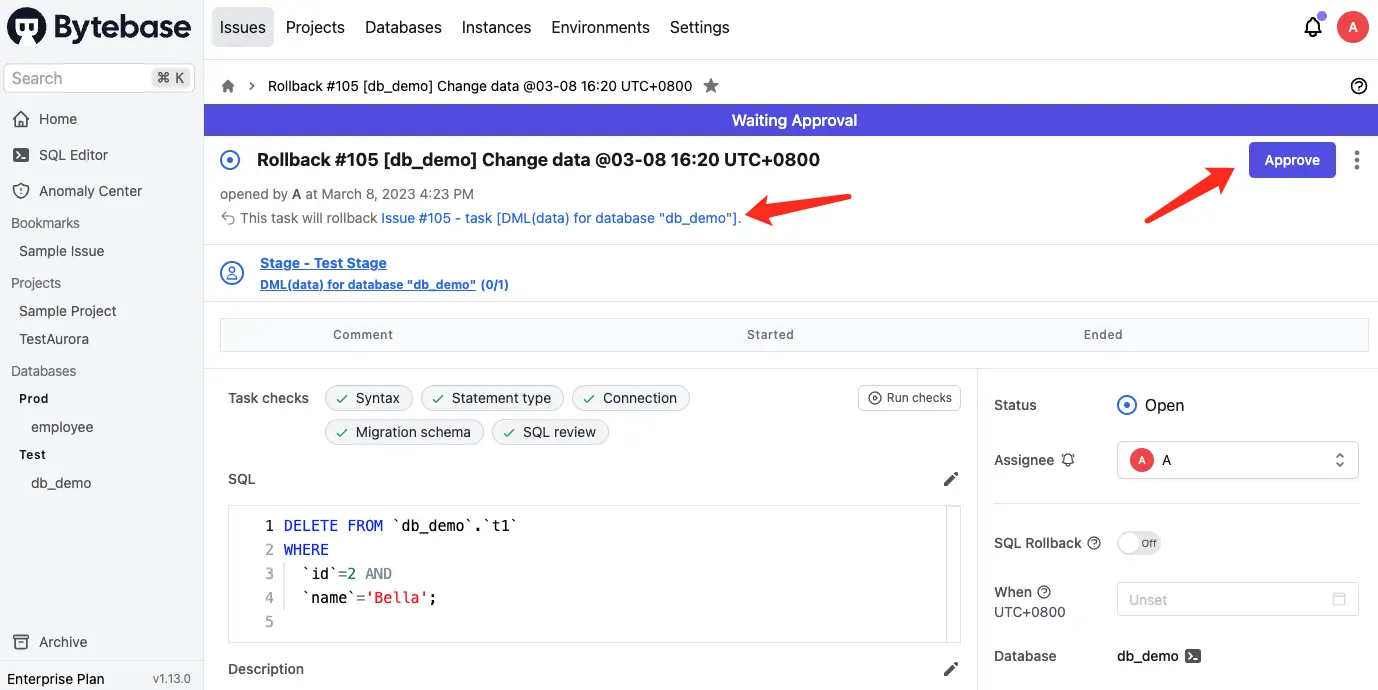This screenshot has height=690, width=1378.
Task: Star this issue as a bookmark
Action: [711, 86]
